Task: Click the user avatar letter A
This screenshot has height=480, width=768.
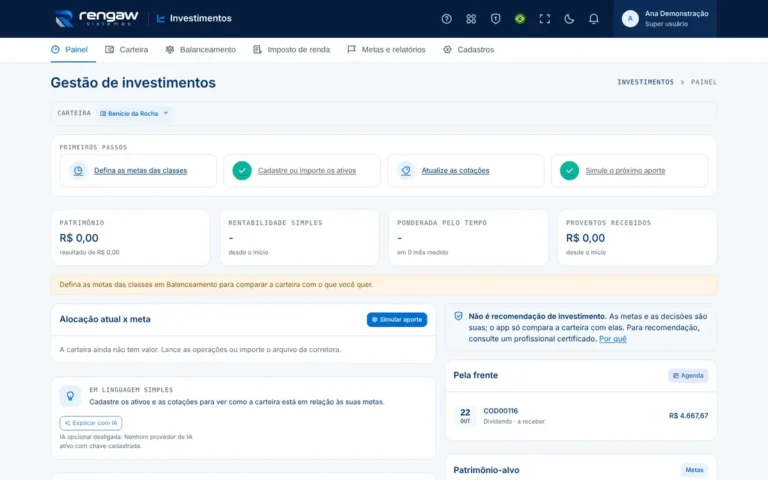Action: point(630,19)
